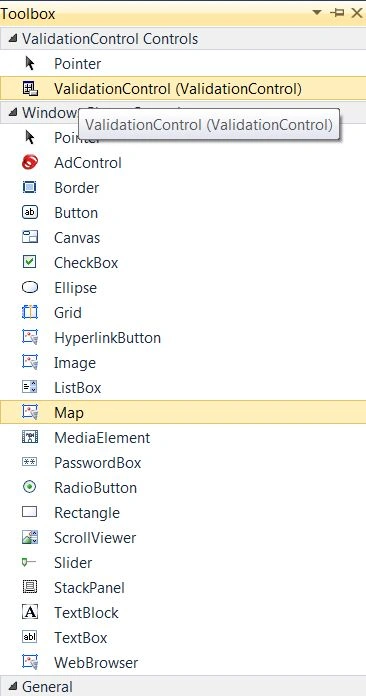Click the CheckBox control icon
The height and width of the screenshot is (696, 366).
[x=30, y=262]
